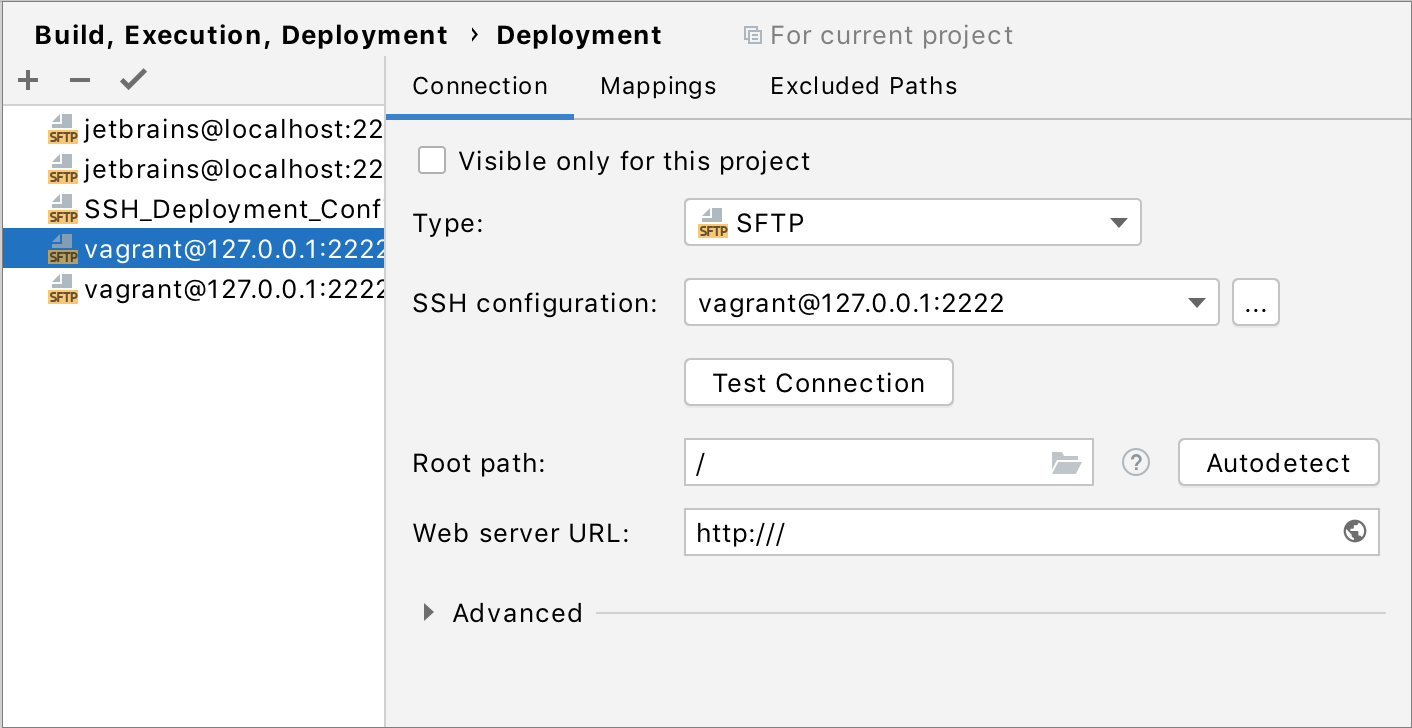The height and width of the screenshot is (728, 1412).
Task: Open the folder browser for Root path
Action: coord(1066,462)
